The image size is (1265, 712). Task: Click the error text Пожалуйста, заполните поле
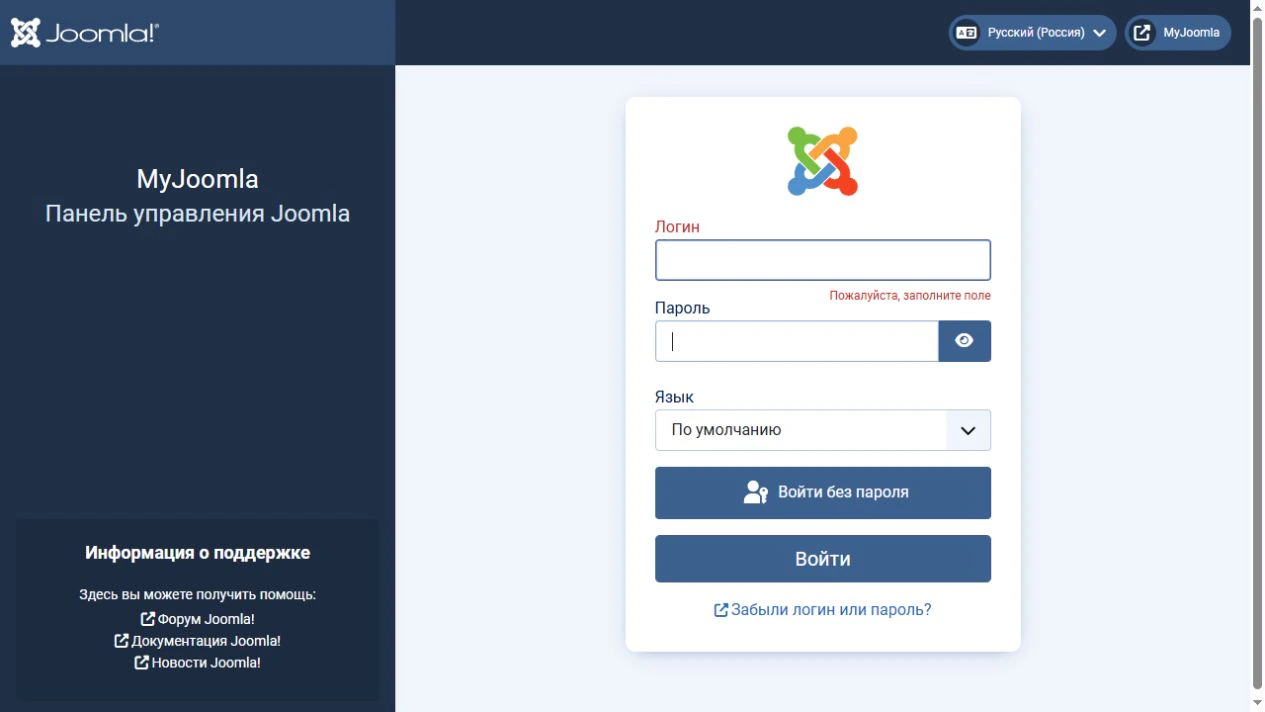tap(910, 296)
